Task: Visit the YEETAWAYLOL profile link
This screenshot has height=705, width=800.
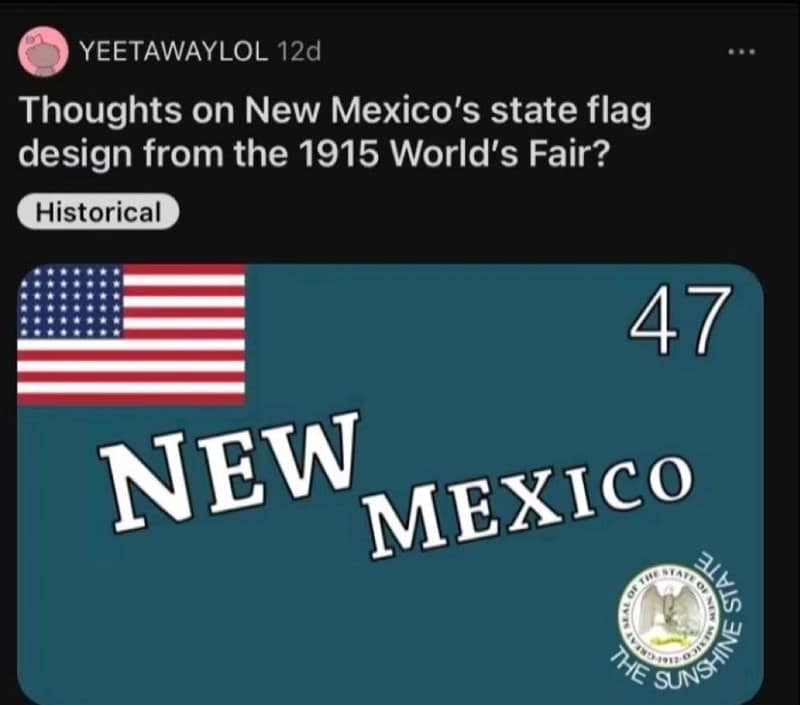Action: (175, 51)
